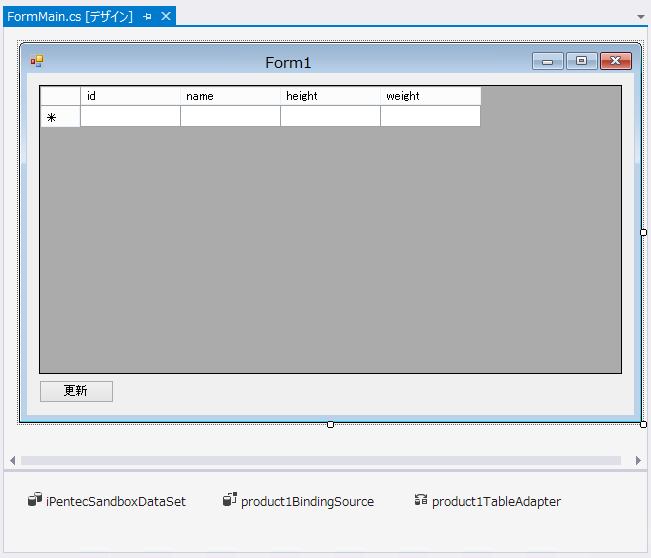651x558 pixels.
Task: Click the product1TableAdapter label
Action: coord(496,502)
